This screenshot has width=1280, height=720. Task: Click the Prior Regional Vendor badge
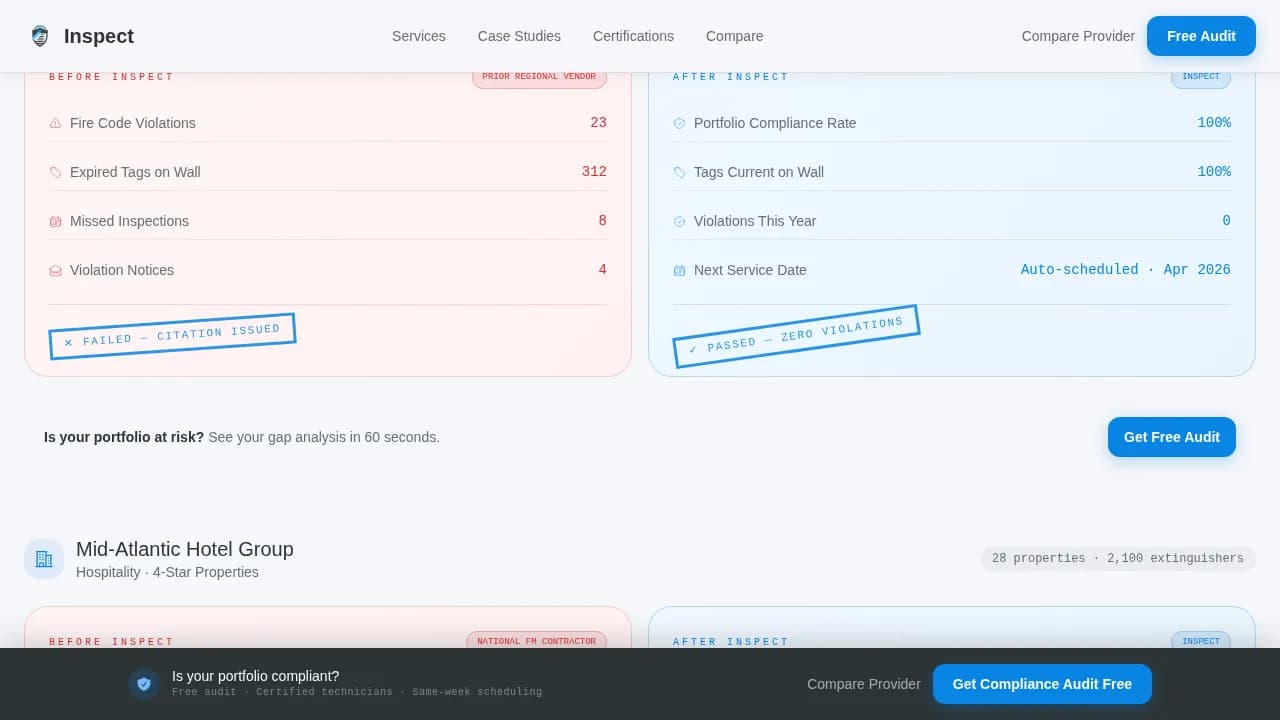539,77
